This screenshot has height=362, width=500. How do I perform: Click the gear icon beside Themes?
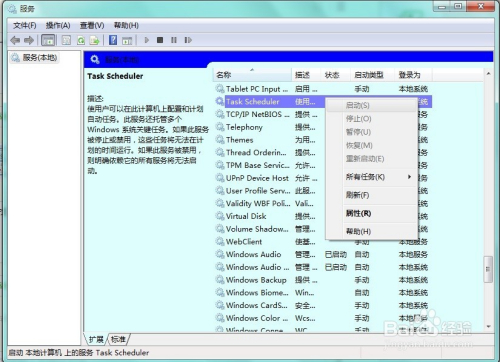[220, 140]
